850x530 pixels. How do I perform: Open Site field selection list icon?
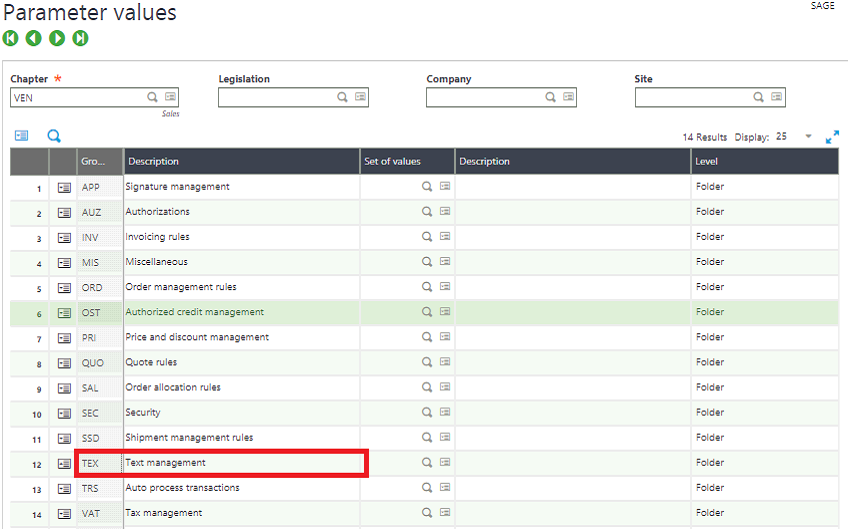click(x=777, y=97)
